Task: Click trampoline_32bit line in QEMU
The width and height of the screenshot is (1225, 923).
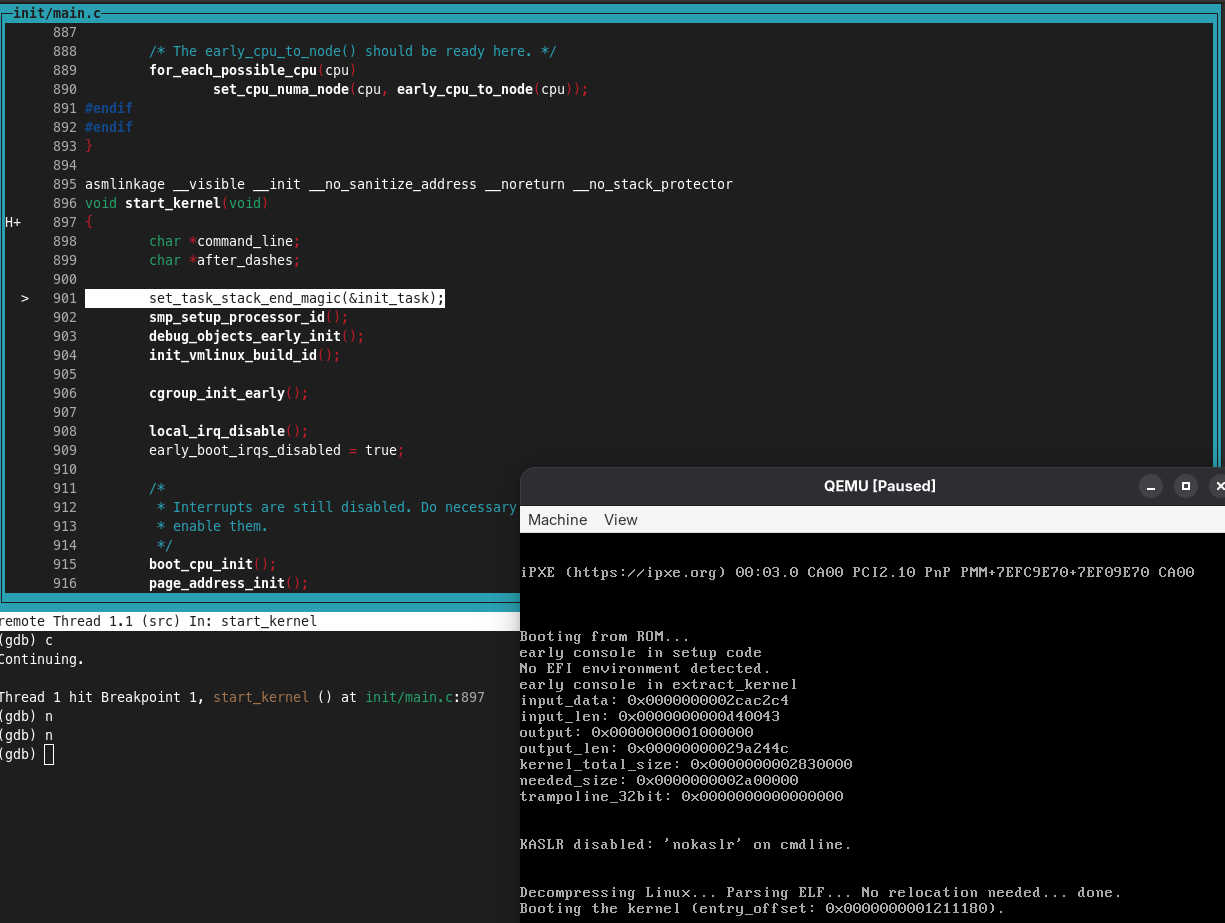Action: (x=682, y=796)
